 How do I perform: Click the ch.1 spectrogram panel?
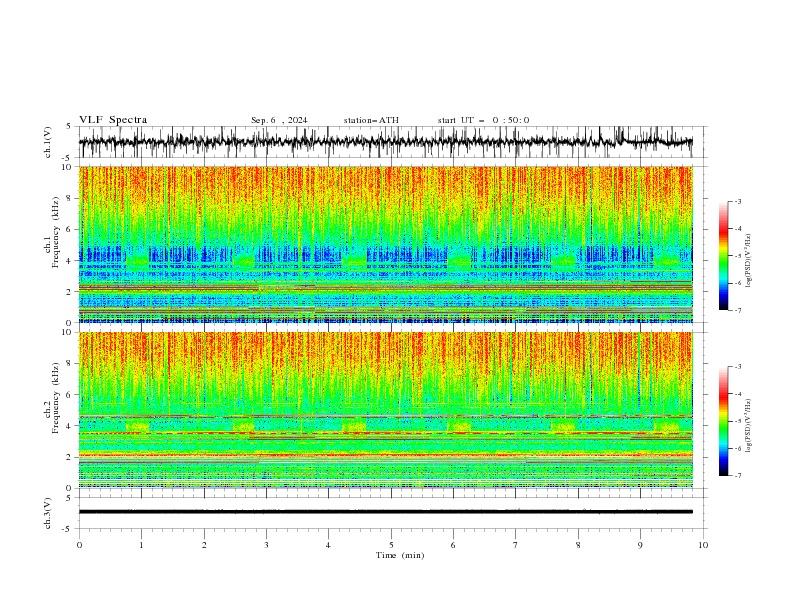(x=385, y=244)
